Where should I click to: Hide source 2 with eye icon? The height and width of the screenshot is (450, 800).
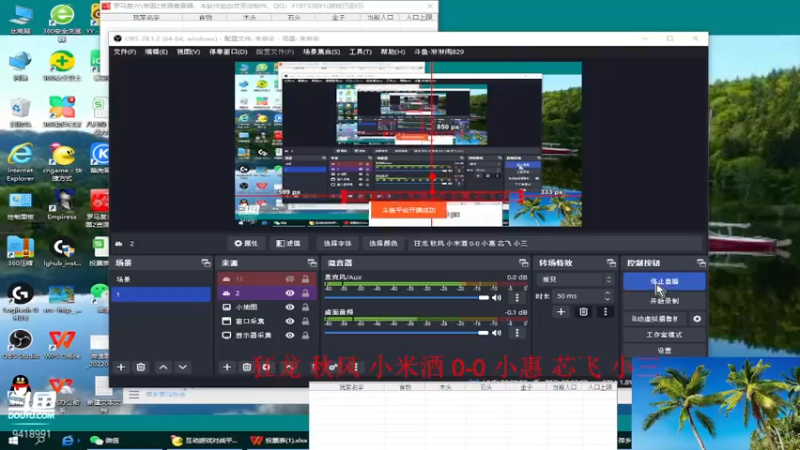coord(290,293)
